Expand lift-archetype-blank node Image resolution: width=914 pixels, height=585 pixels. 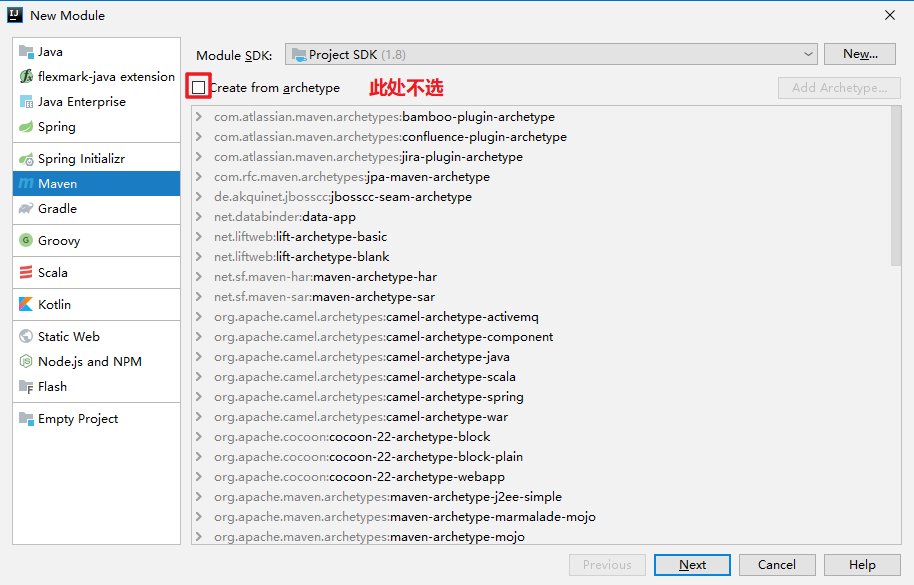[199, 256]
